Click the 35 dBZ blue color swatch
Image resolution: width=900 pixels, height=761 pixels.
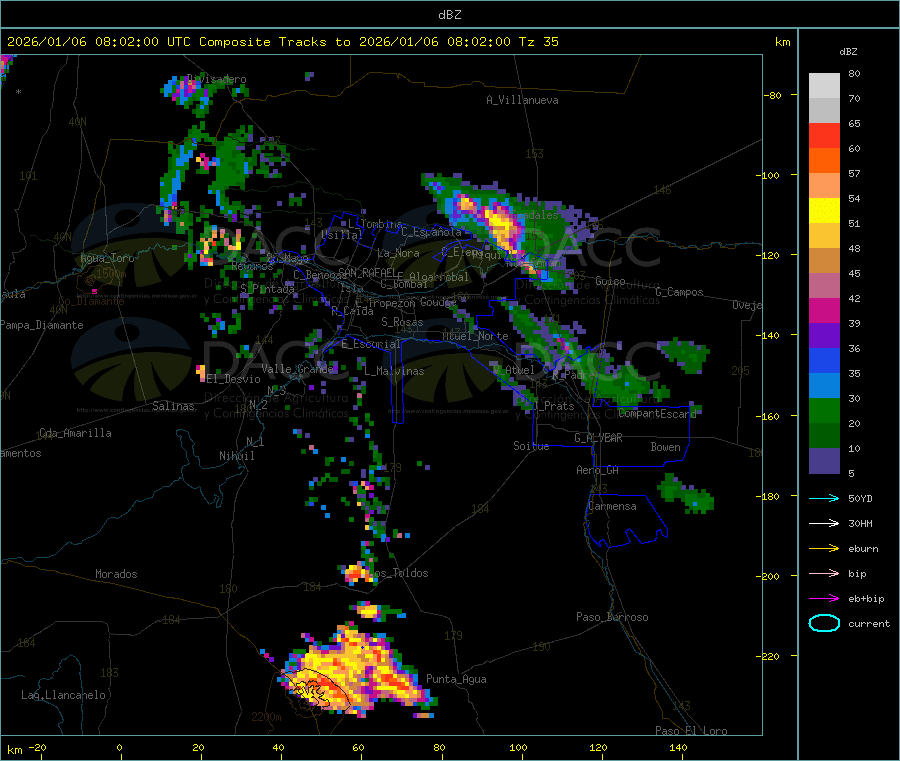824,385
